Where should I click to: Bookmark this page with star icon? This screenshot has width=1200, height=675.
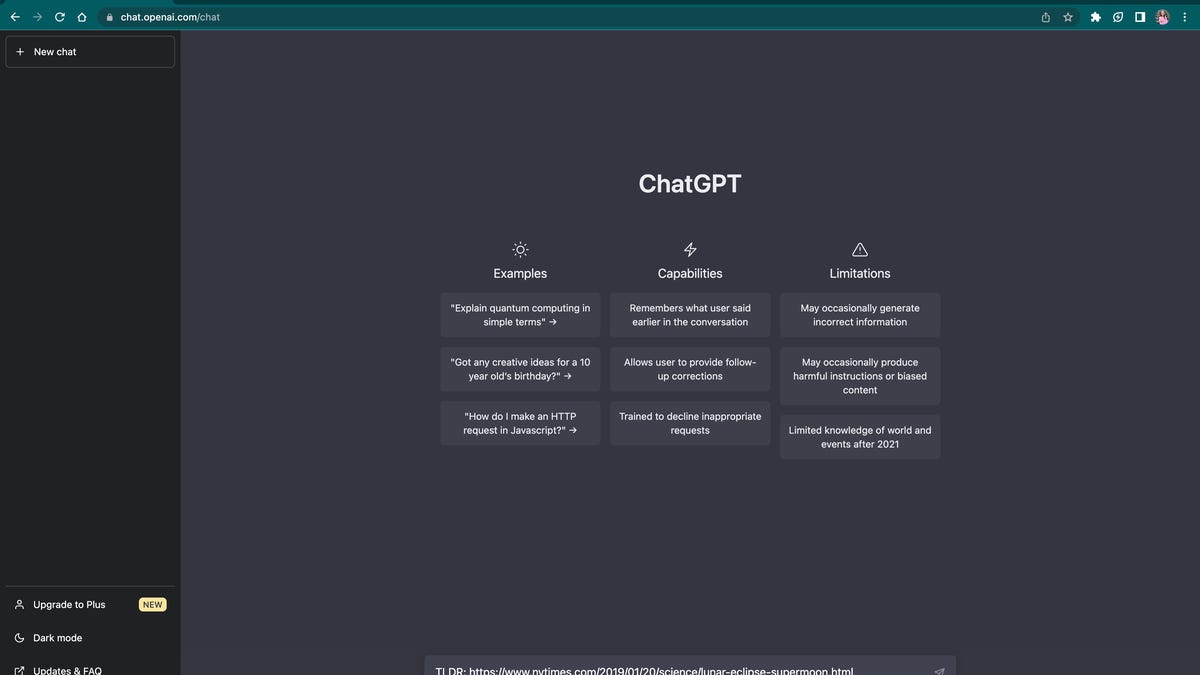pyautogui.click(x=1068, y=17)
